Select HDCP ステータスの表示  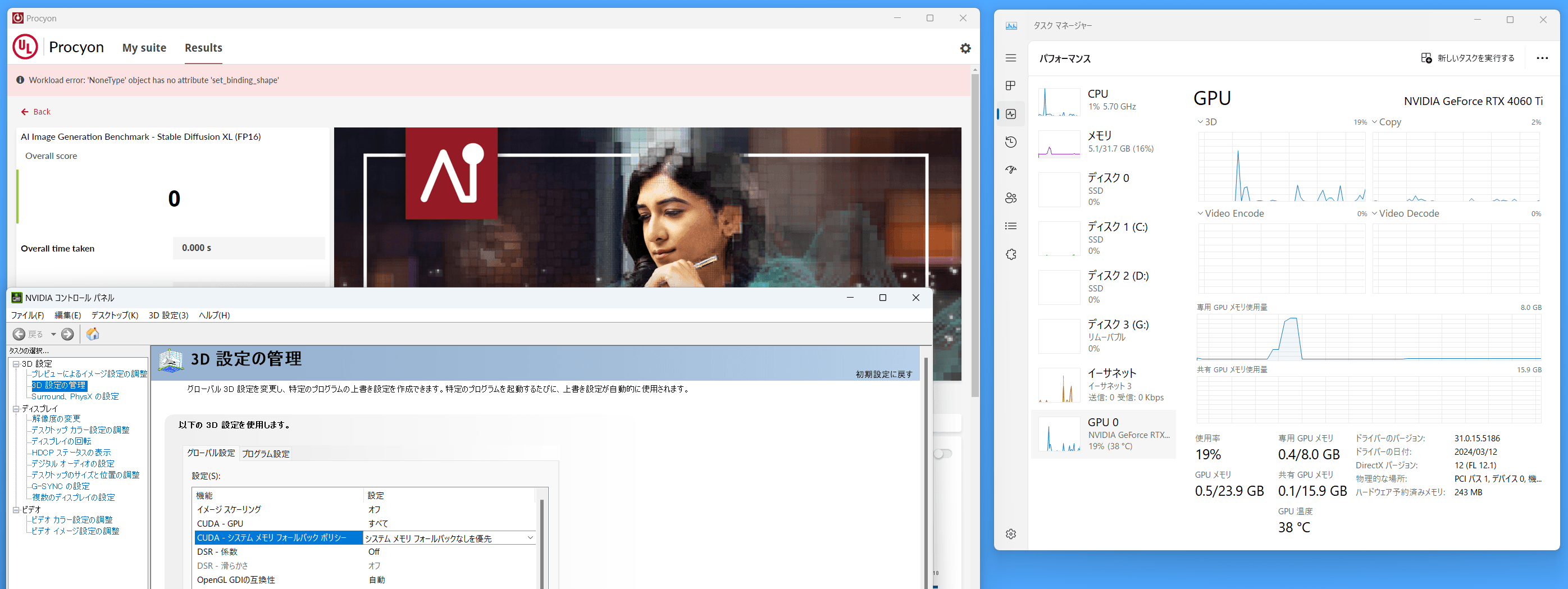(x=71, y=453)
